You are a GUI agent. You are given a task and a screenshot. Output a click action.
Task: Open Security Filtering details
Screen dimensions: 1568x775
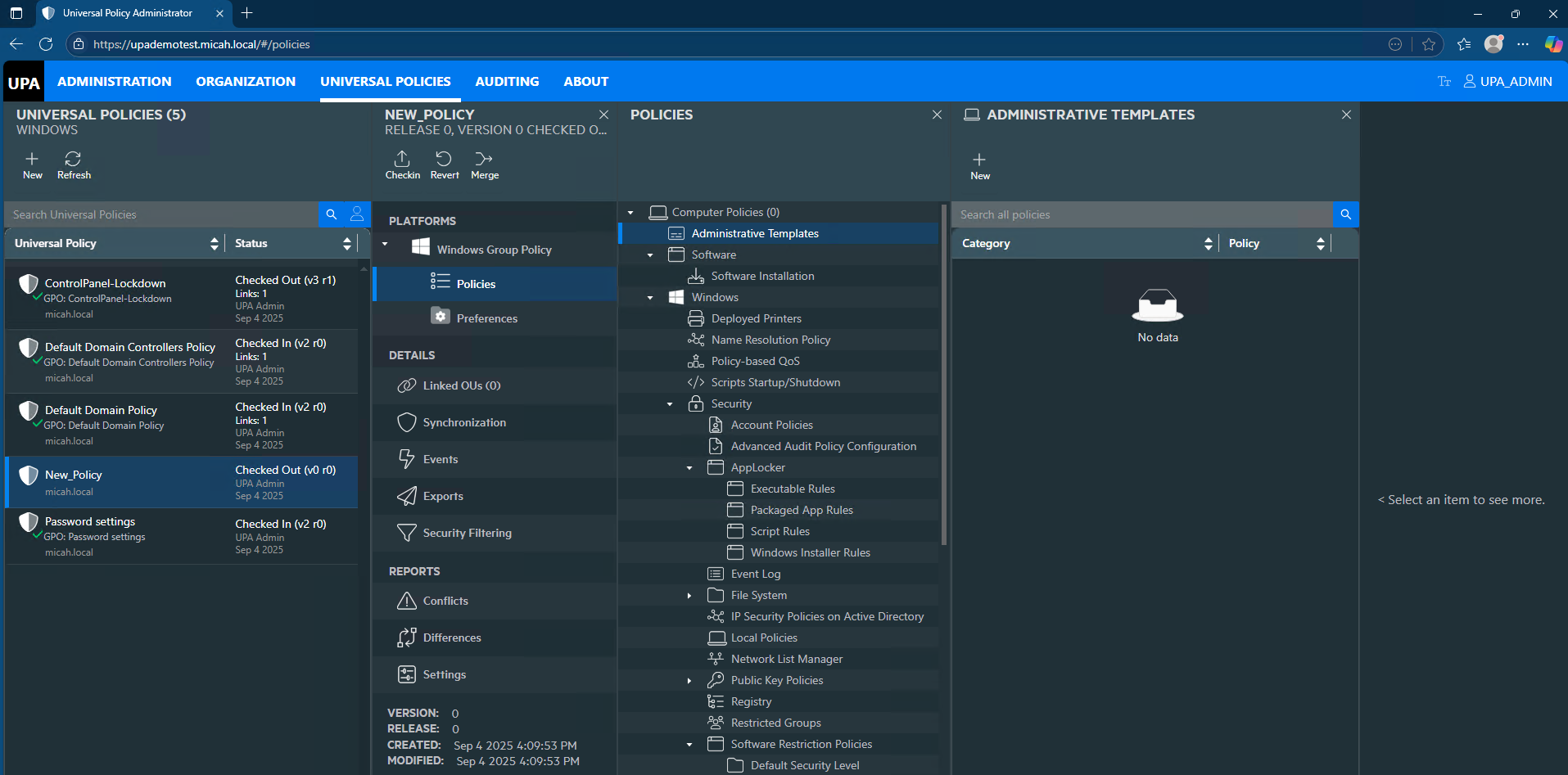(467, 533)
